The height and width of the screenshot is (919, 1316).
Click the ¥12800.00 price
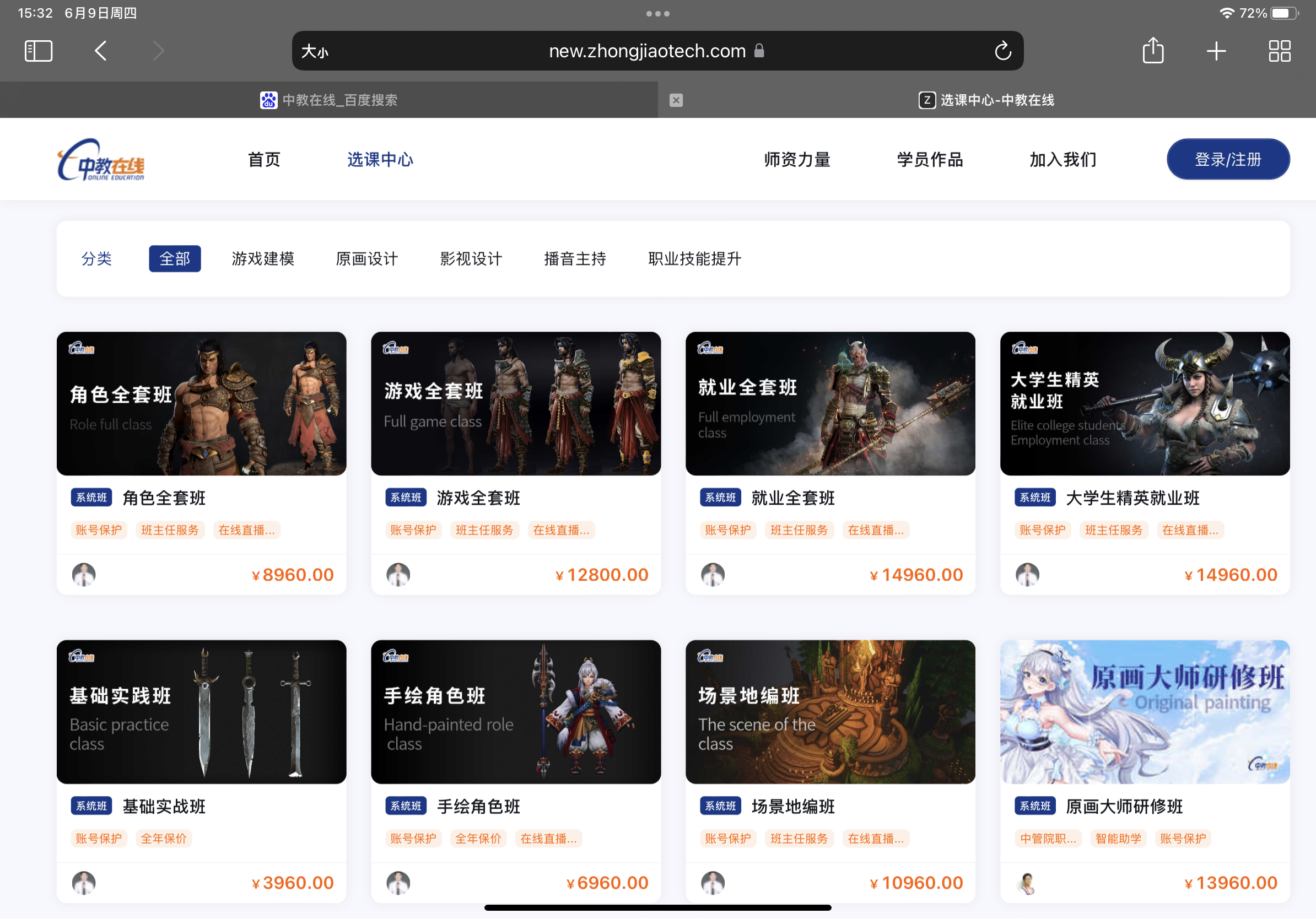pos(602,575)
